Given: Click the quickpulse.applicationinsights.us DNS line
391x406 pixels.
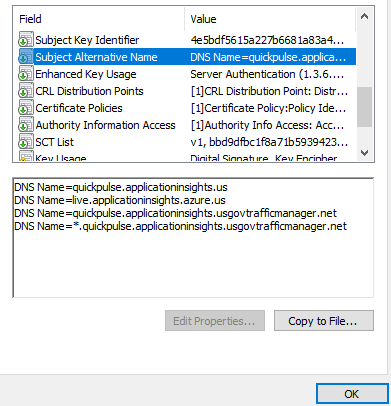Looking at the screenshot, I should point(121,187).
